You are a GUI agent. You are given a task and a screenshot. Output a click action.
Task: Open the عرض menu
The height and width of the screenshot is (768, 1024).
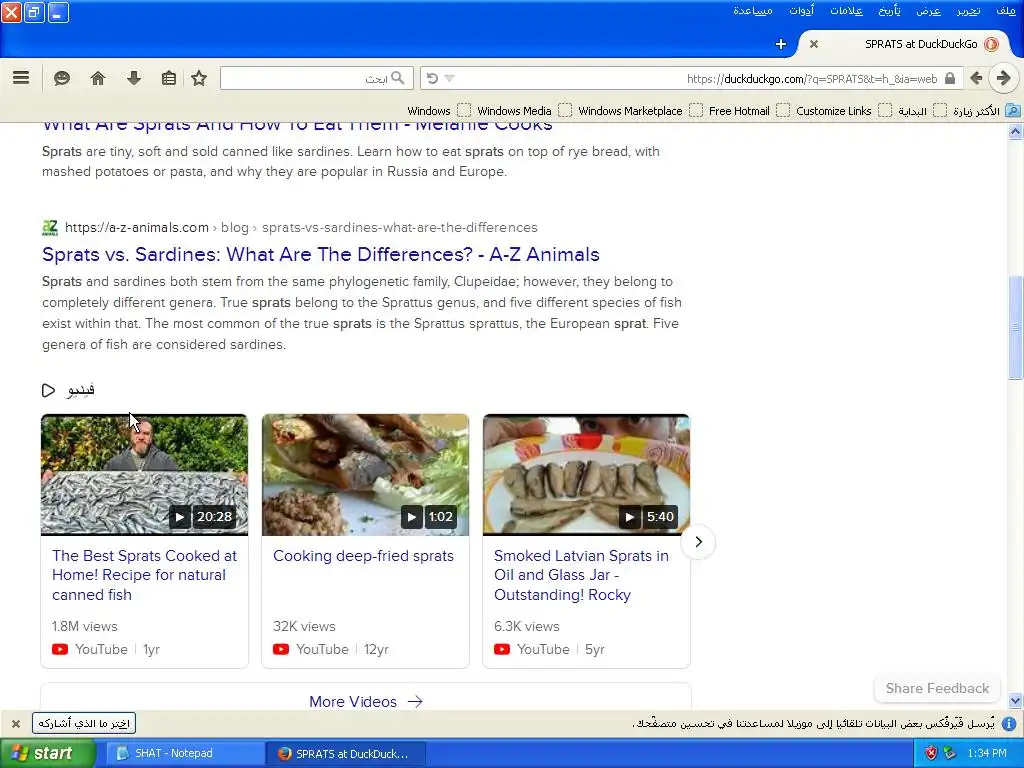tap(928, 11)
